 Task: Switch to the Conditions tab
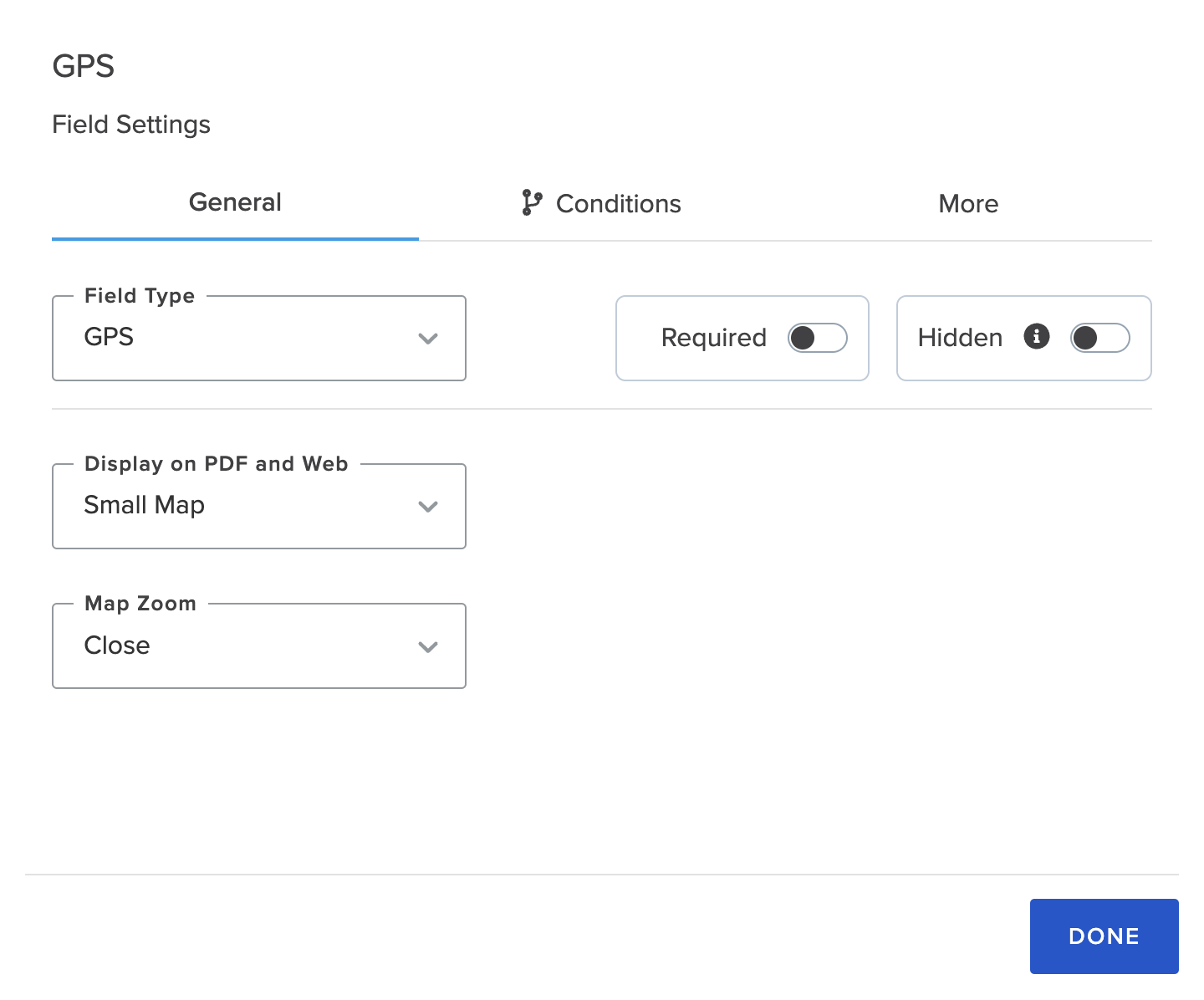click(618, 203)
